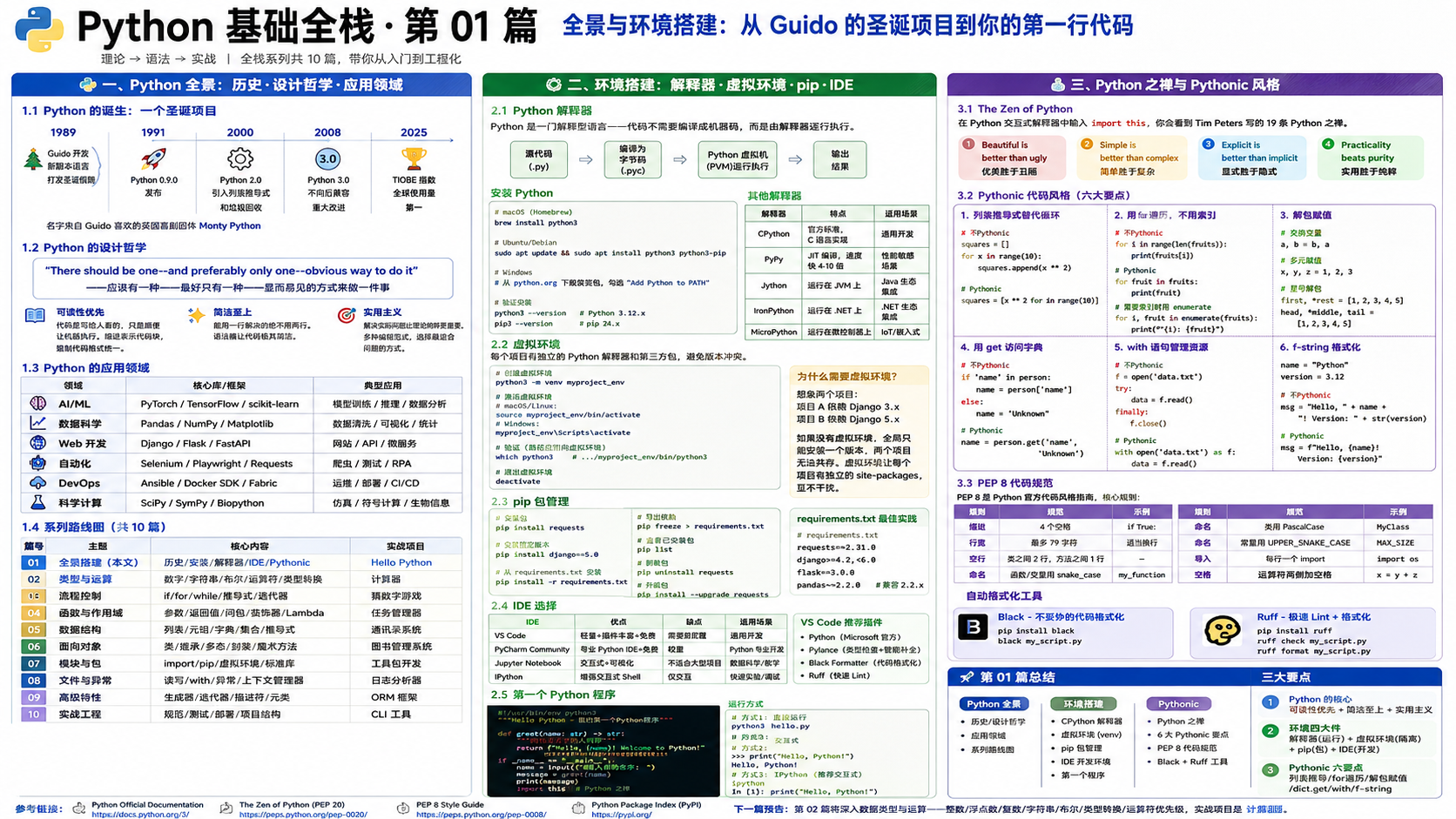Open the peps.python.org/pep-0020 link
The image size is (1456, 819).
(x=303, y=815)
